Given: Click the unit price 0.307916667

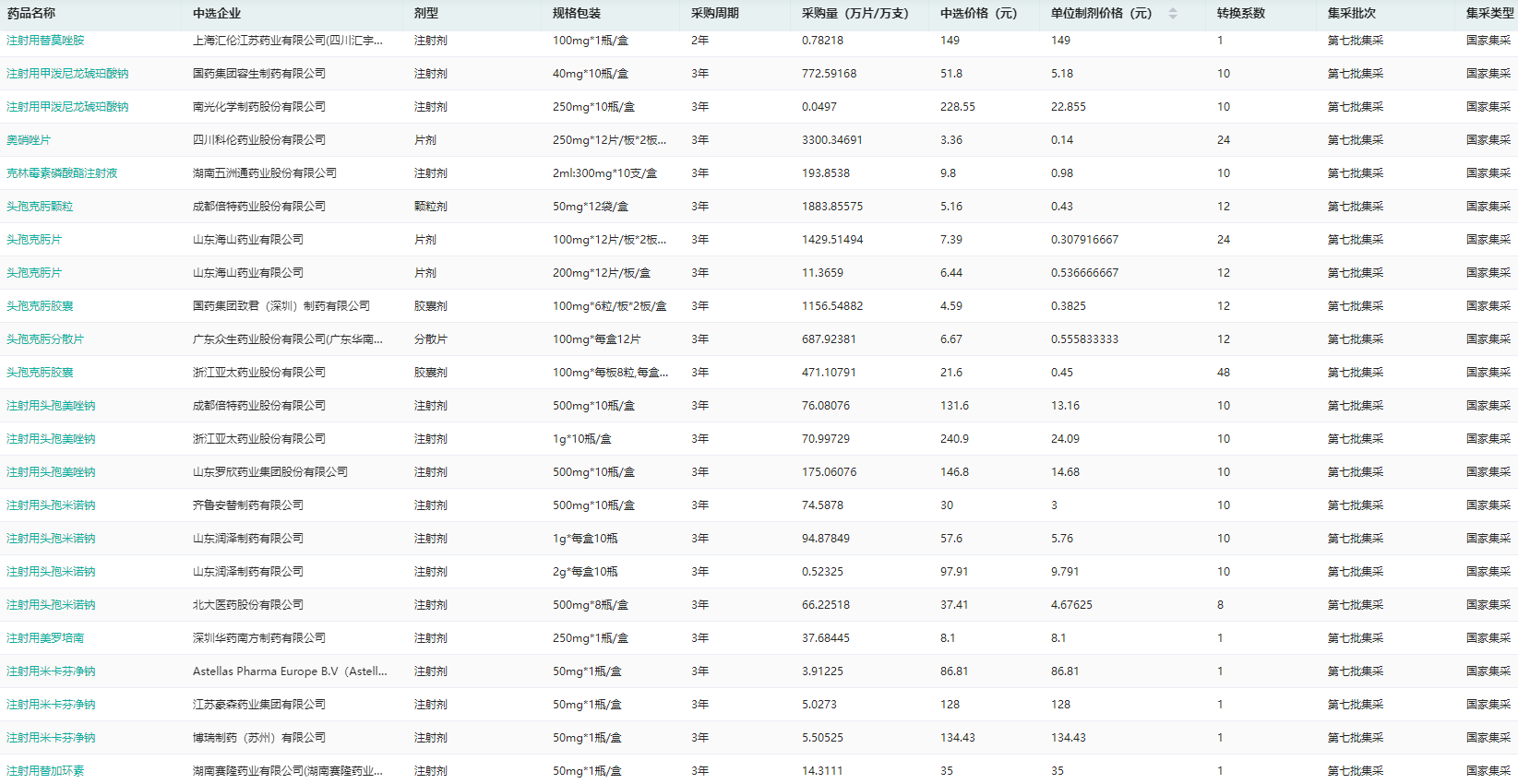Looking at the screenshot, I should tap(1085, 240).
